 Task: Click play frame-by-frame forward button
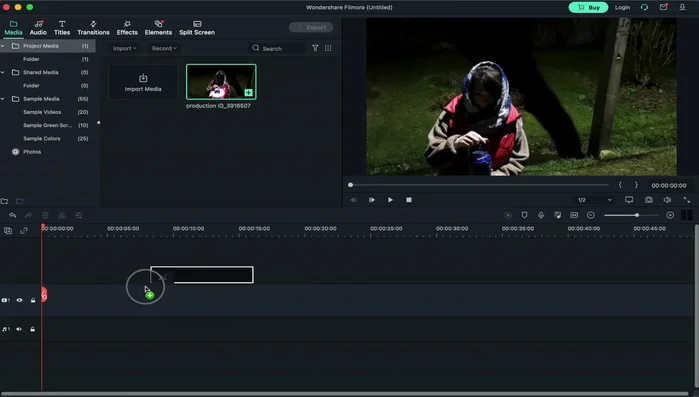tap(371, 200)
